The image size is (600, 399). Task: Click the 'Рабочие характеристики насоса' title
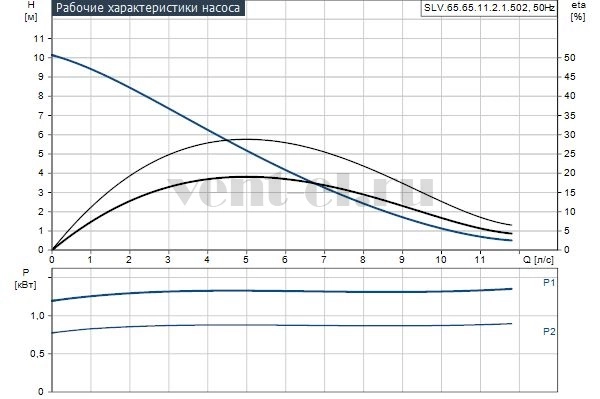[x=148, y=8]
